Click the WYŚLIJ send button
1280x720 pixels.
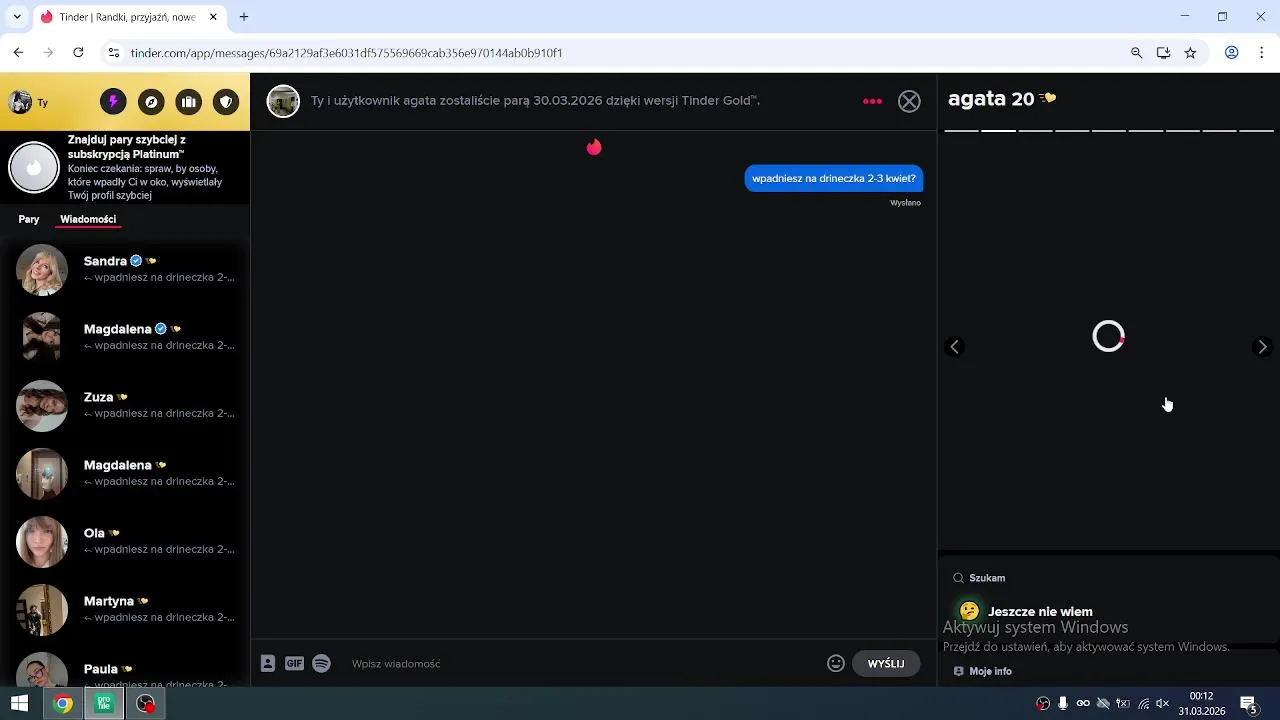pos(886,663)
